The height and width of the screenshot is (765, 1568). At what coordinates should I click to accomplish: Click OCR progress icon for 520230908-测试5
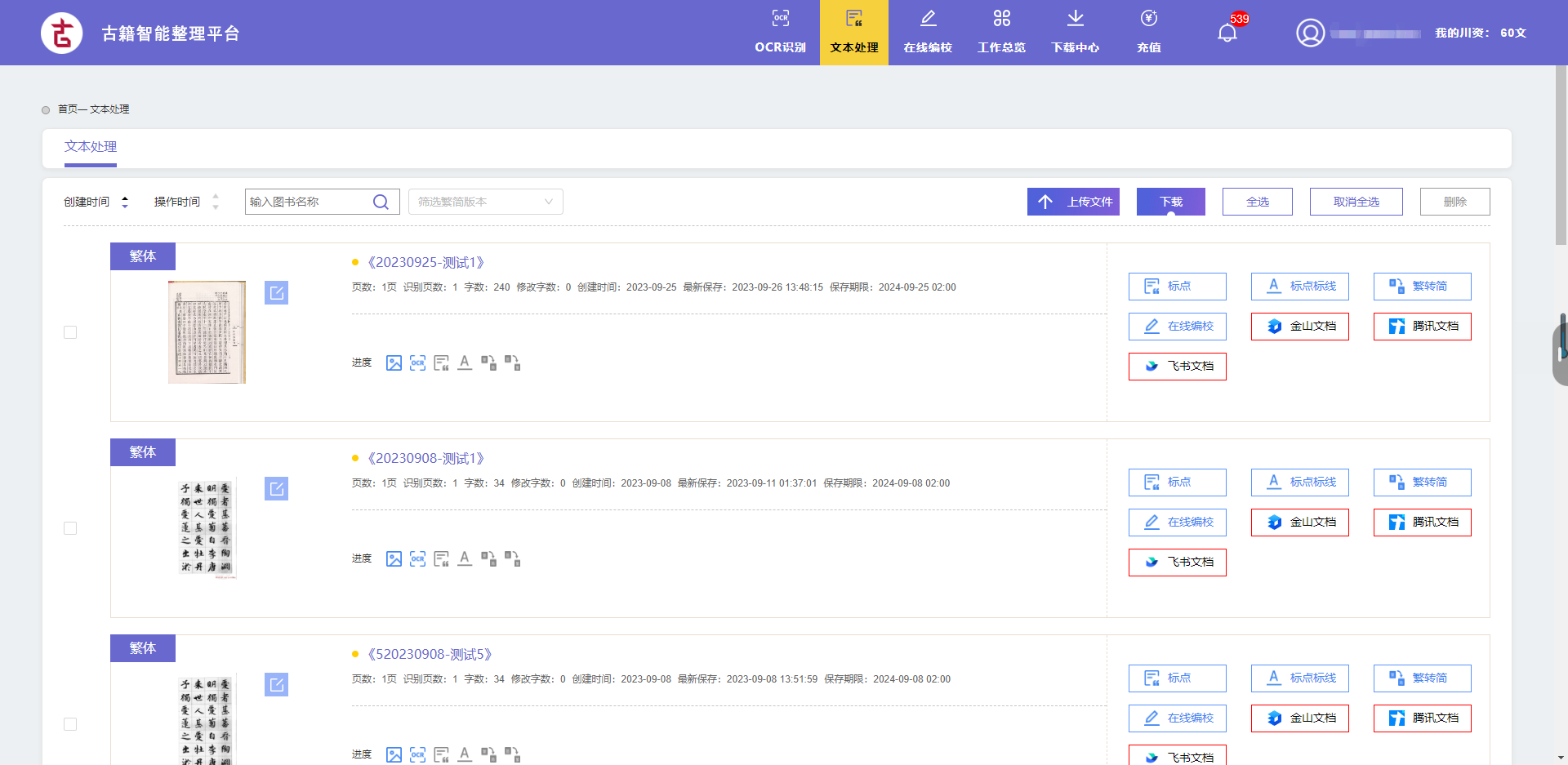[417, 754]
